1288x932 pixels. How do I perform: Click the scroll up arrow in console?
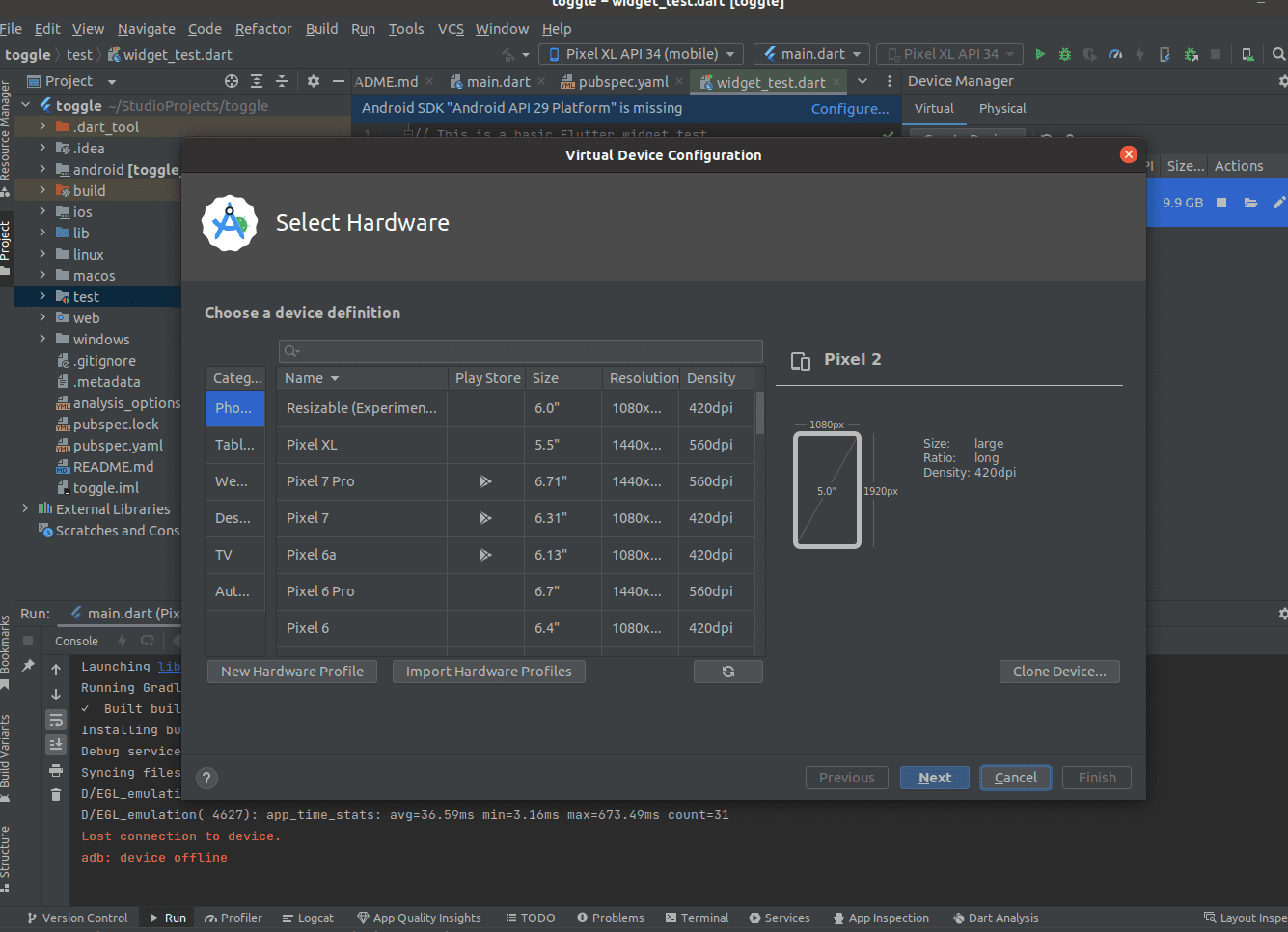coord(56,670)
